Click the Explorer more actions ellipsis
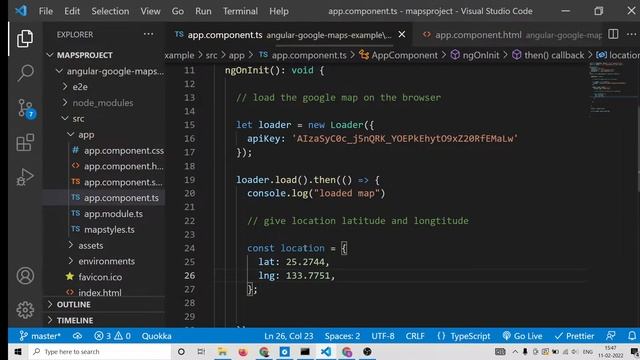 pos(149,34)
